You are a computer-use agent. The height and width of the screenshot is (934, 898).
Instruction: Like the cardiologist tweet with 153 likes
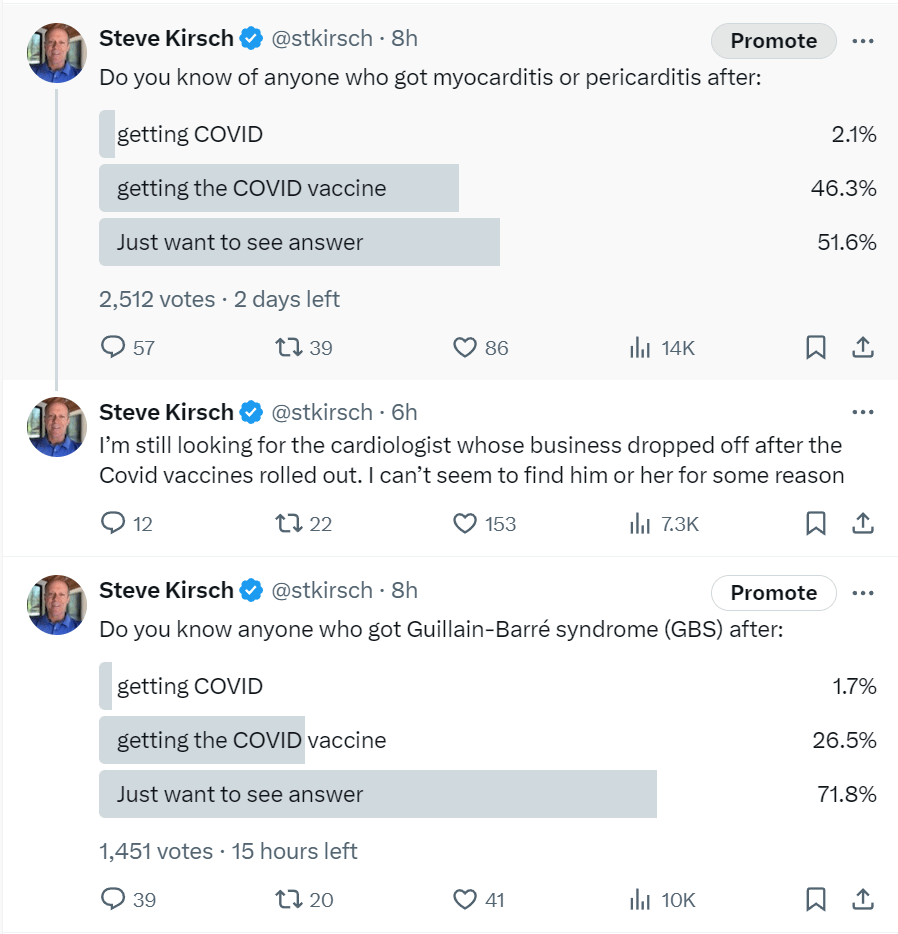464,524
